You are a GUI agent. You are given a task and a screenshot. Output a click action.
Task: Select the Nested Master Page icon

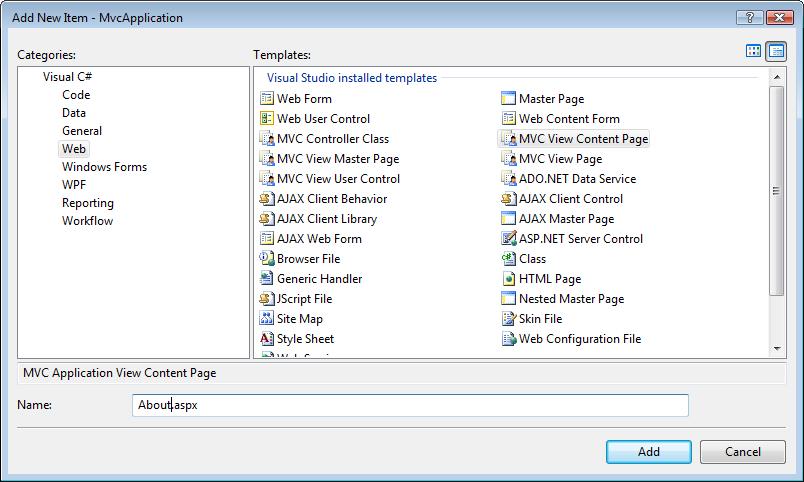[508, 298]
